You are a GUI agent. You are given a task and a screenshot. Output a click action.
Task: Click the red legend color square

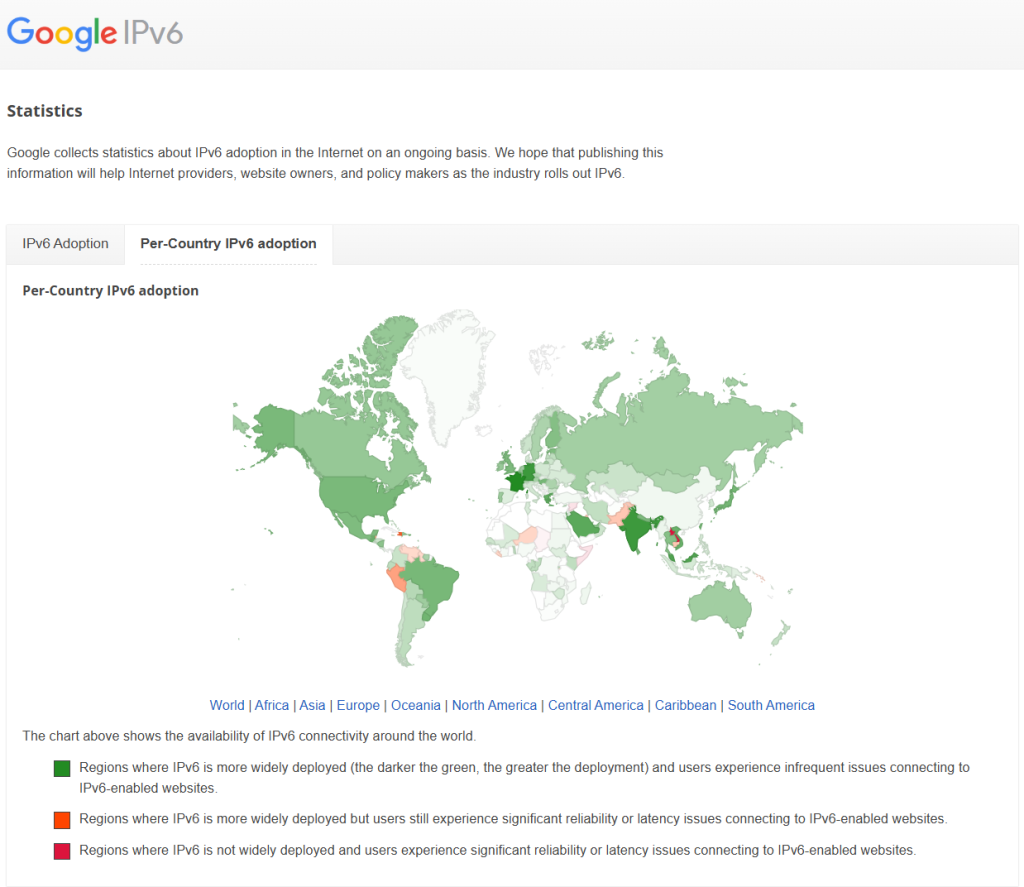pos(62,851)
